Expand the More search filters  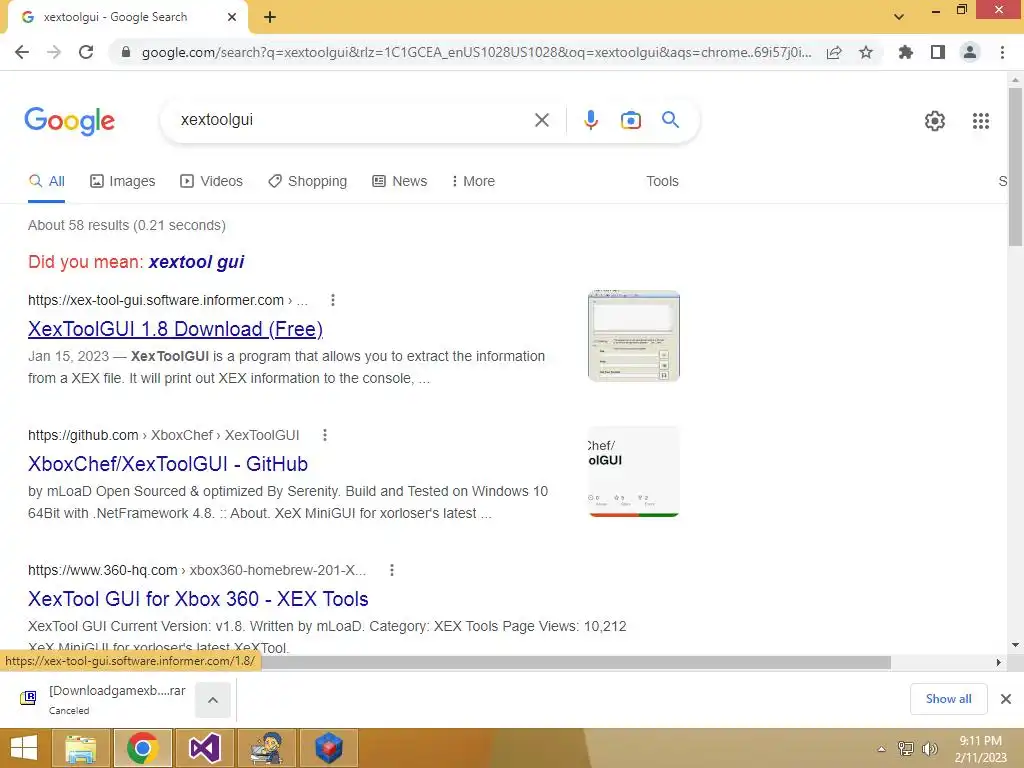point(473,181)
